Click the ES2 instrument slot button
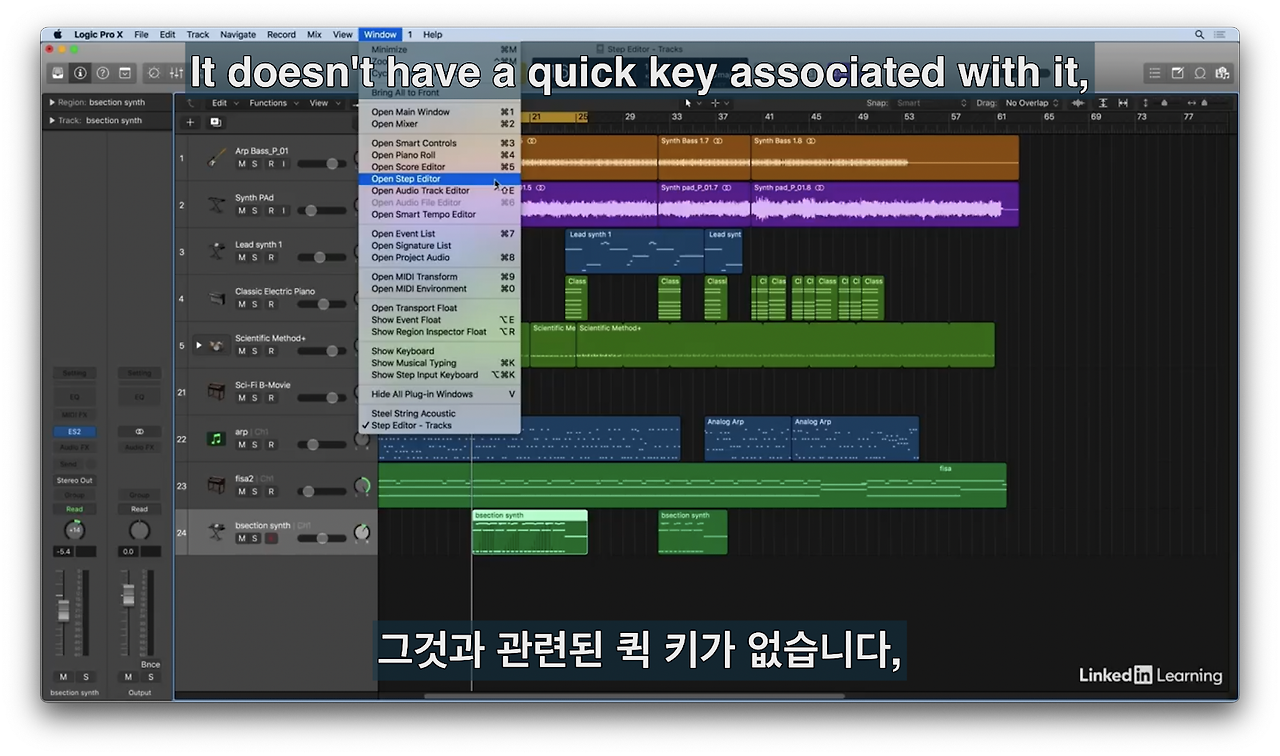This screenshot has width=1280, height=756. (x=74, y=432)
